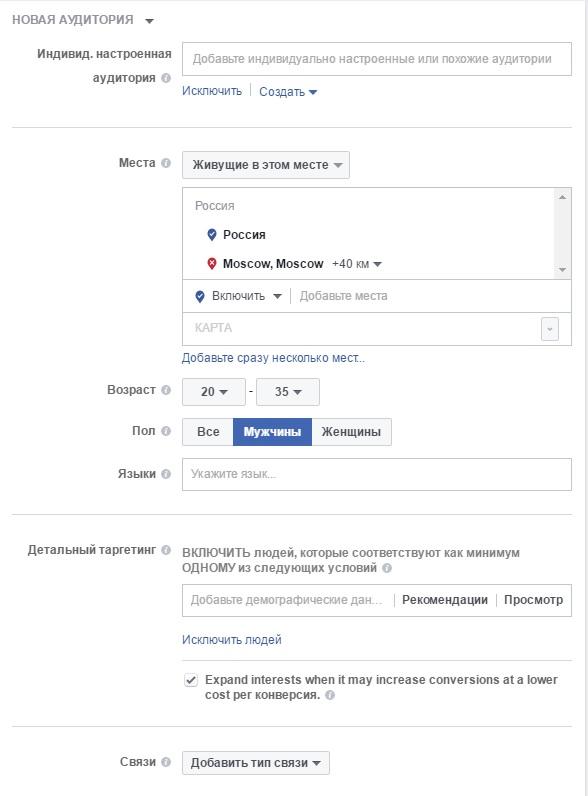
Task: Open minimum age dropdown showing 20
Action: (x=214, y=392)
